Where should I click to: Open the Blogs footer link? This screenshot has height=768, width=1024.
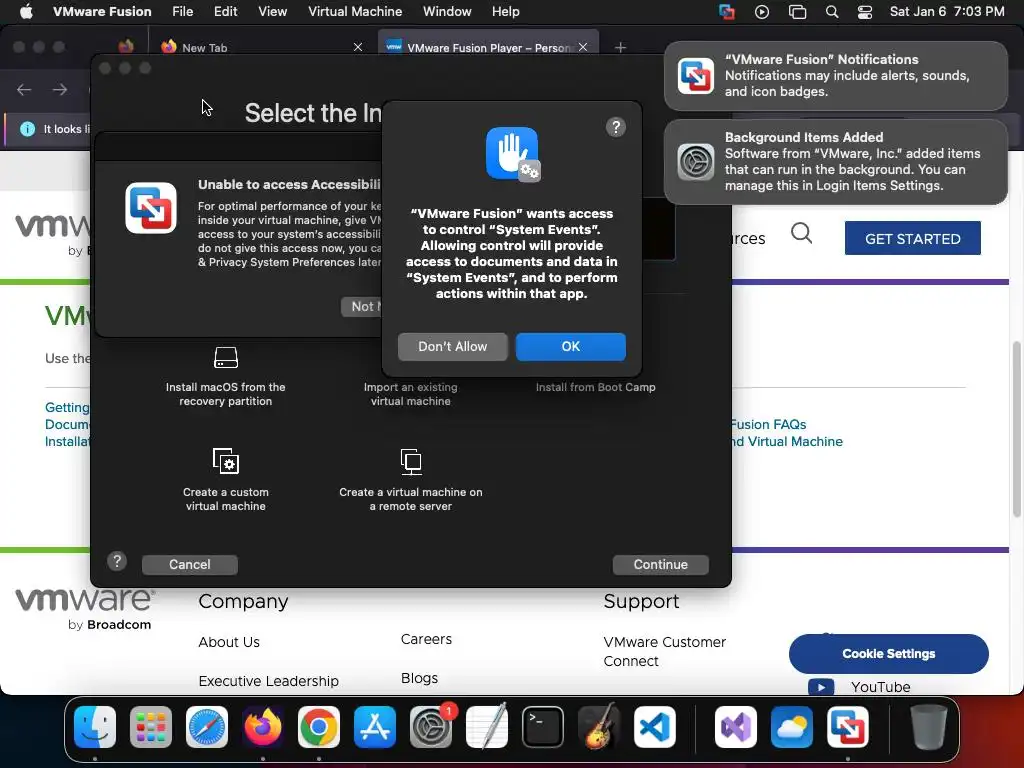[x=419, y=679]
